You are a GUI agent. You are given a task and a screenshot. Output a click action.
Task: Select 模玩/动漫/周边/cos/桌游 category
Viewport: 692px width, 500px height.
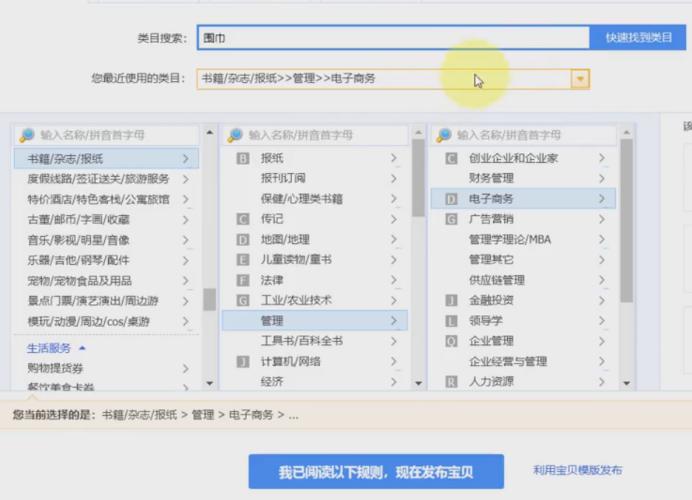[x=106, y=321]
